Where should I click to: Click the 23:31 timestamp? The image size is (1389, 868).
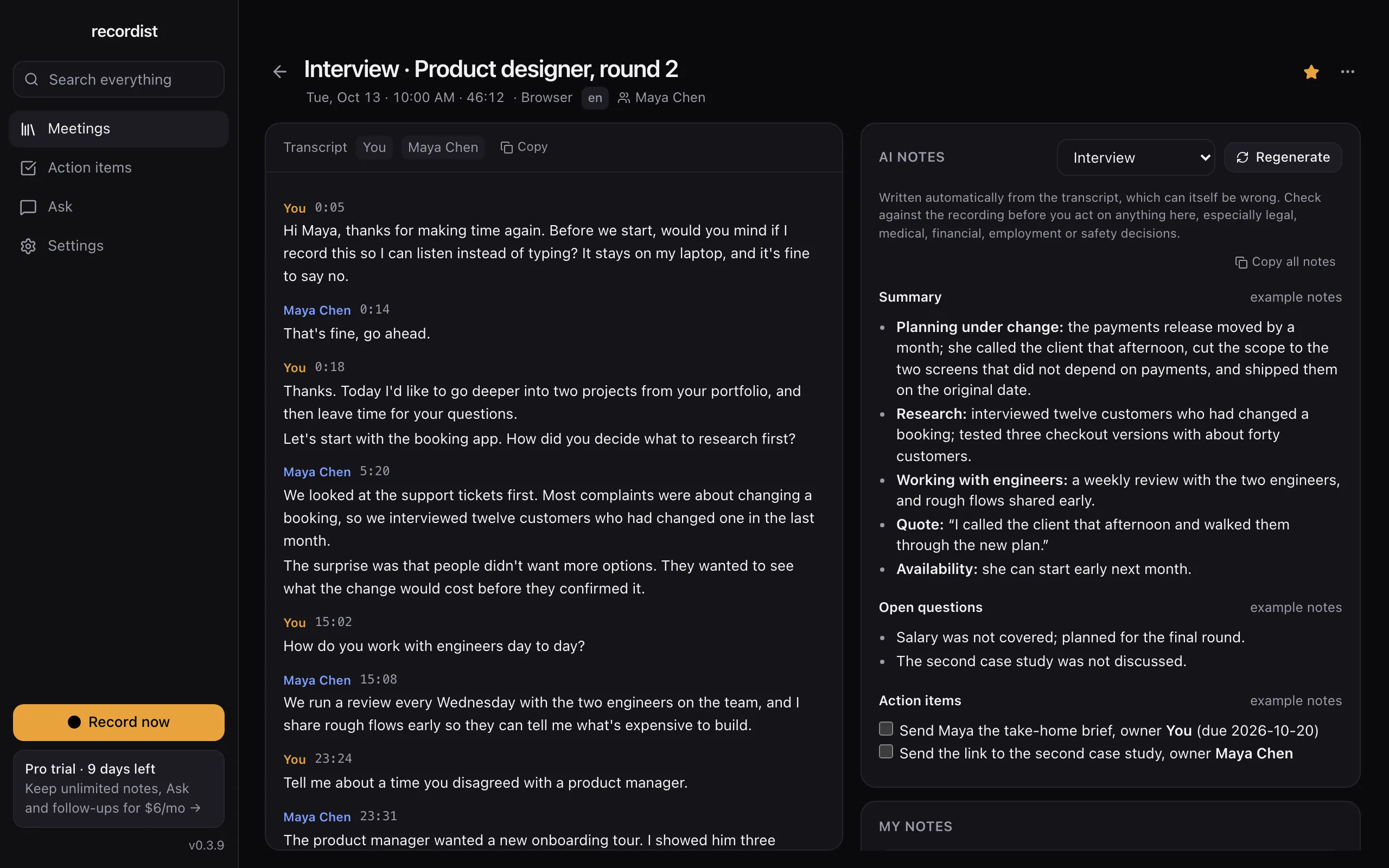click(379, 816)
